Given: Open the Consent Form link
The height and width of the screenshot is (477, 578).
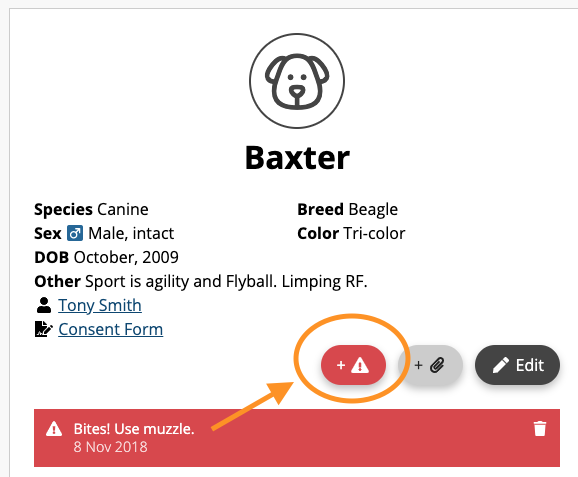Looking at the screenshot, I should click(x=111, y=329).
